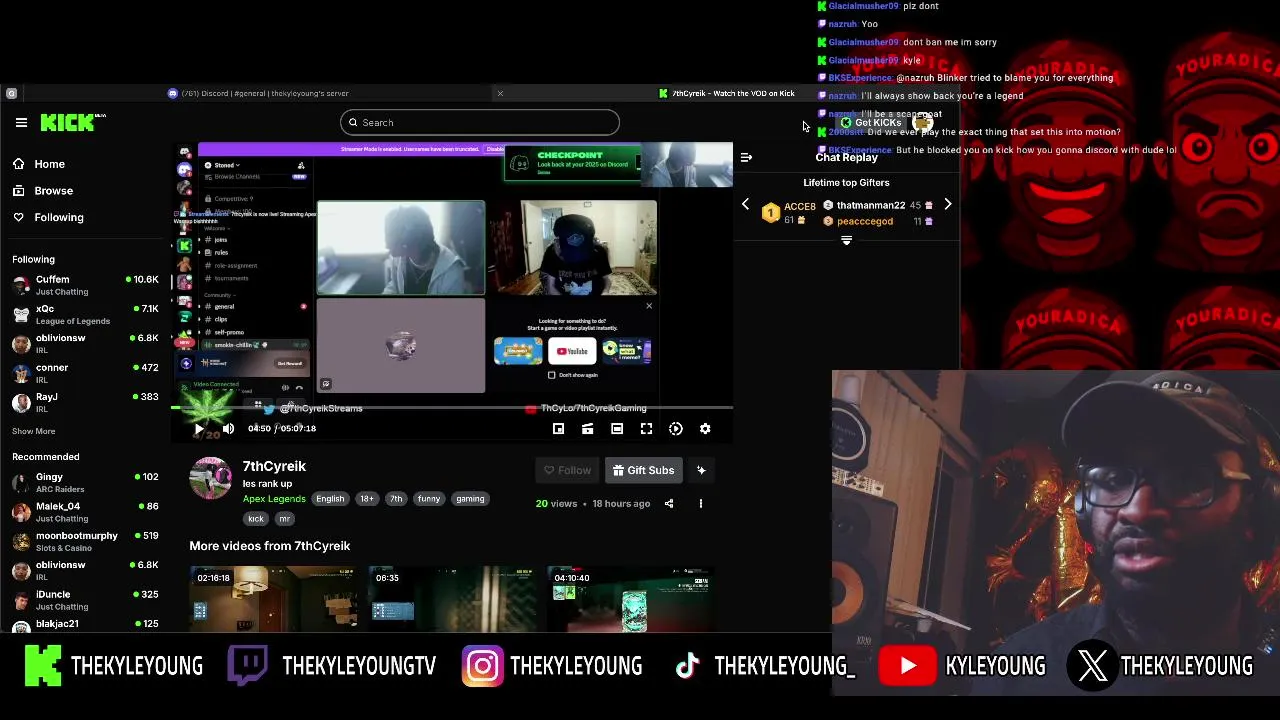Focus the Kick search field
Image resolution: width=1280 pixels, height=720 pixels.
[x=480, y=122]
